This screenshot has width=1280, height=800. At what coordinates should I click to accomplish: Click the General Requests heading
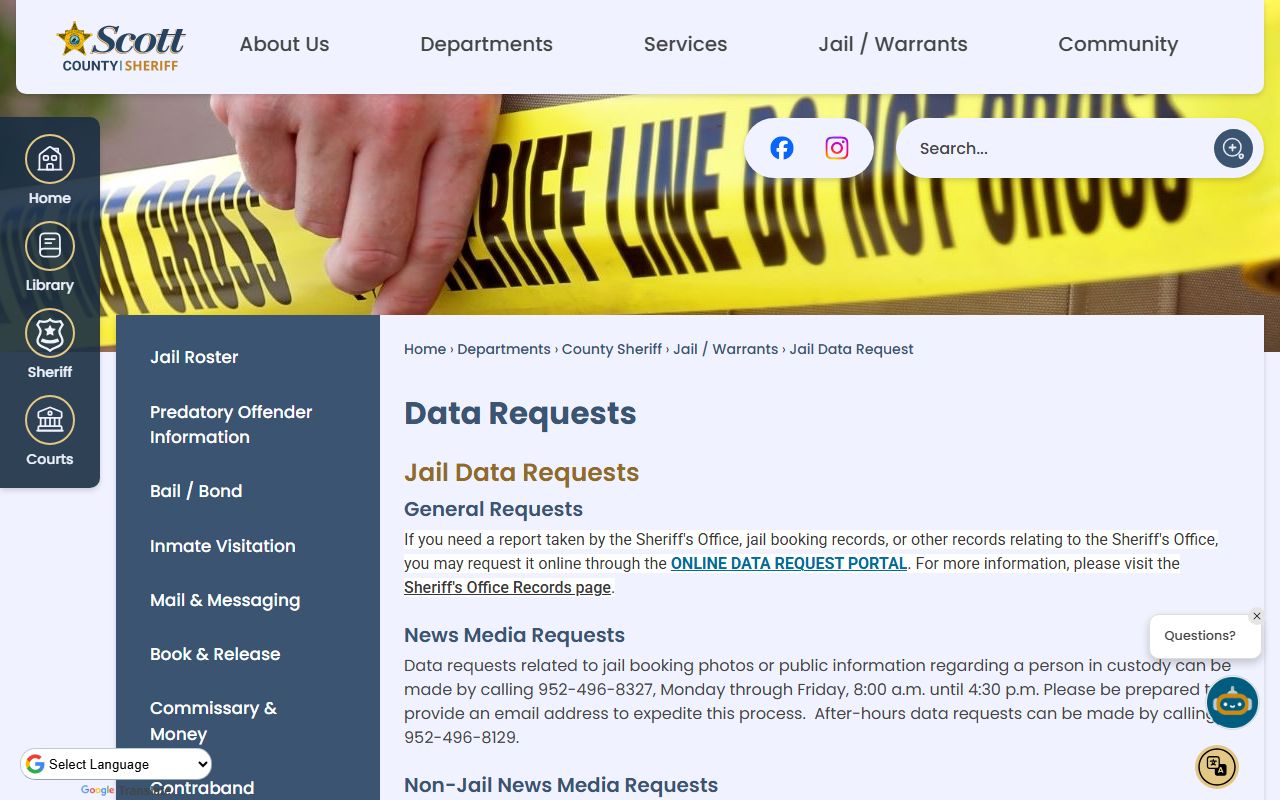click(493, 509)
